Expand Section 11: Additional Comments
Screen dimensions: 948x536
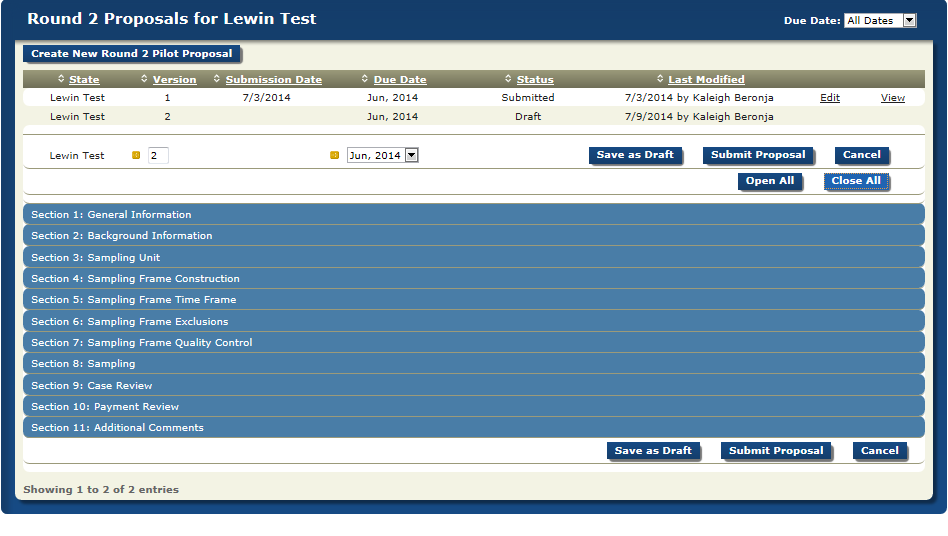point(474,428)
